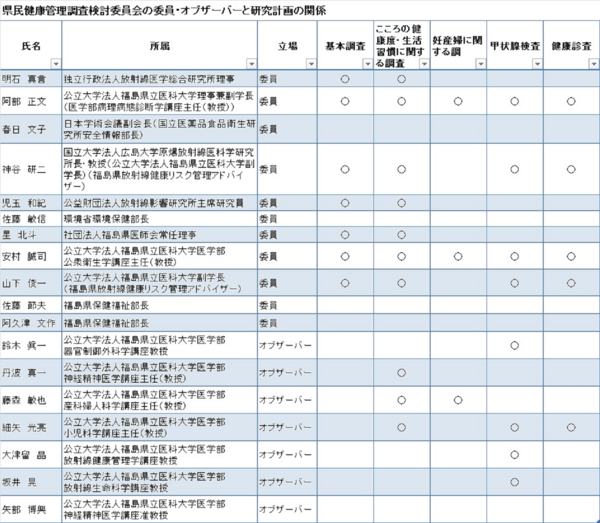Click name cell 山下 俊一
This screenshot has height=523, width=600.
coord(31,283)
